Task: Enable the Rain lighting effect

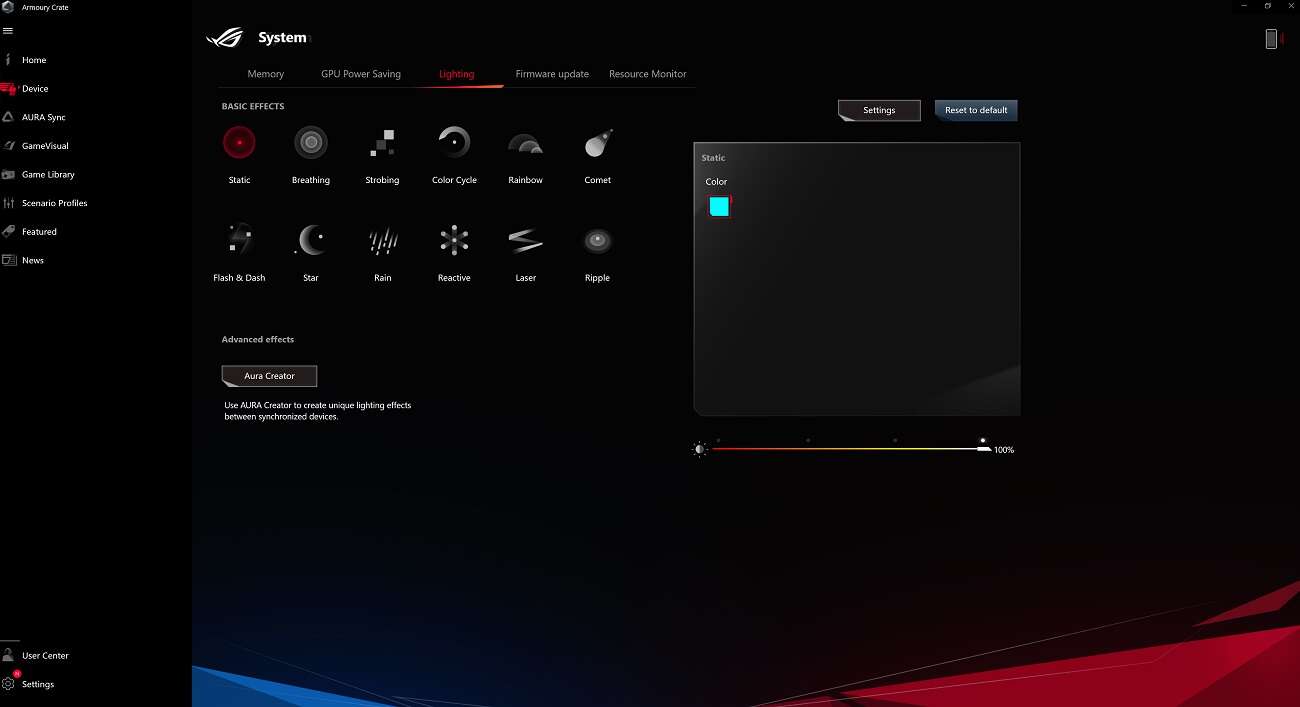Action: (x=382, y=241)
